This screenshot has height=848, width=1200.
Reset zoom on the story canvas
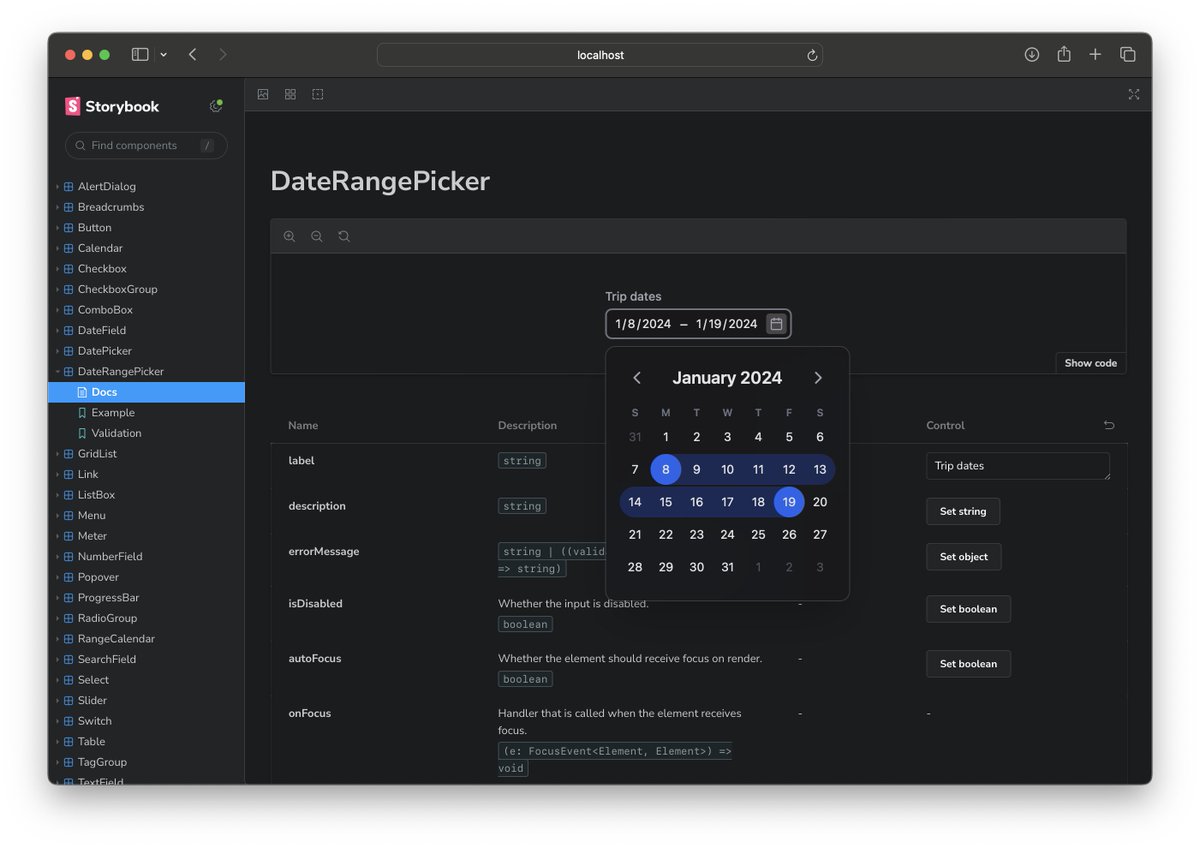344,237
